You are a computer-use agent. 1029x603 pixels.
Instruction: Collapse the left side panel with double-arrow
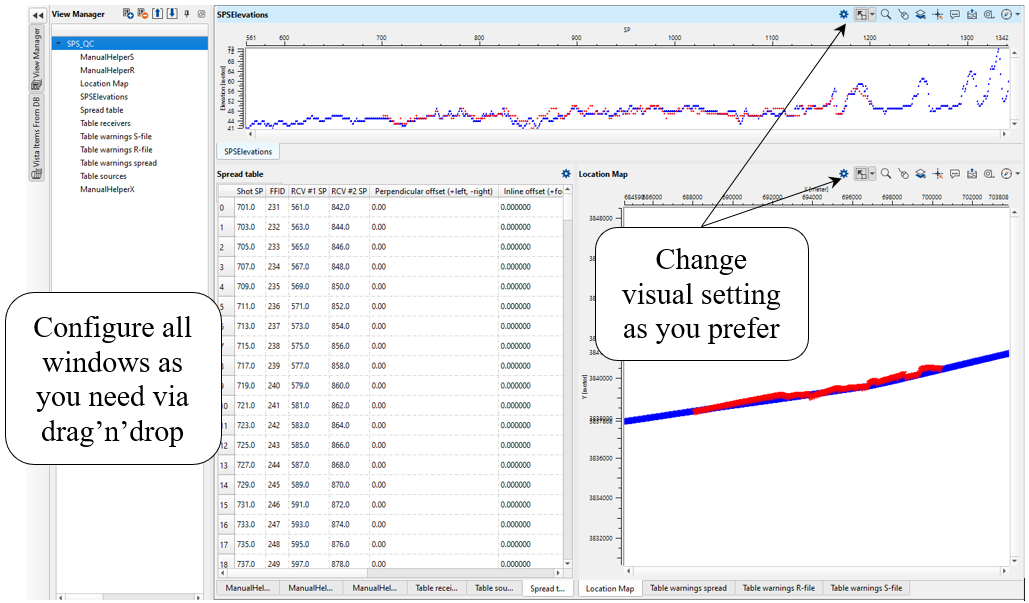click(x=37, y=15)
